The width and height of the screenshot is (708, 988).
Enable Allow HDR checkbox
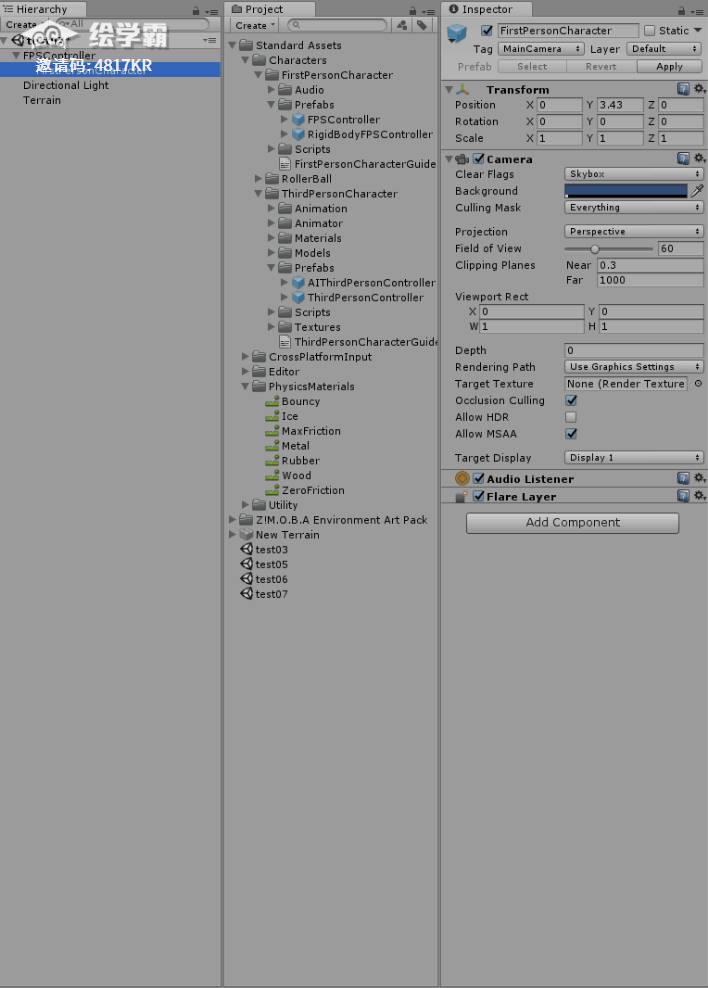(571, 416)
